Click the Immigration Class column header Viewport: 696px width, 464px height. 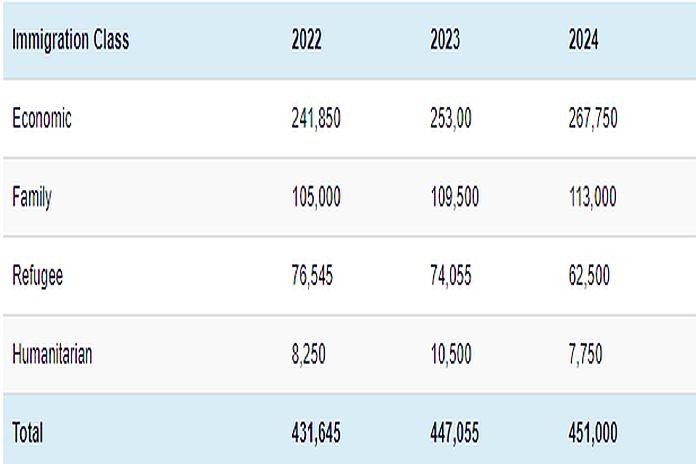[x=70, y=41]
